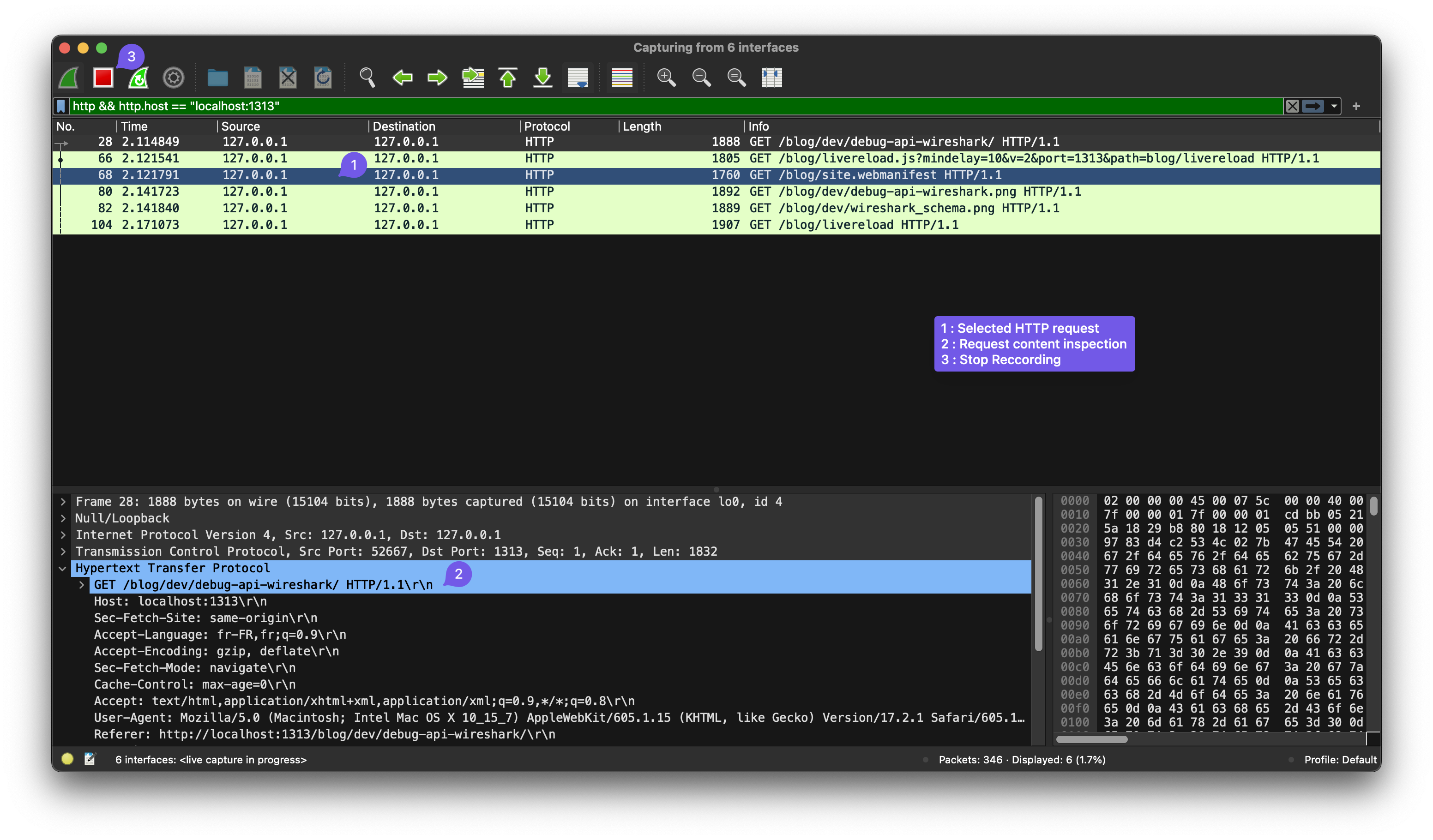Open the display filter bookmarks

point(60,106)
